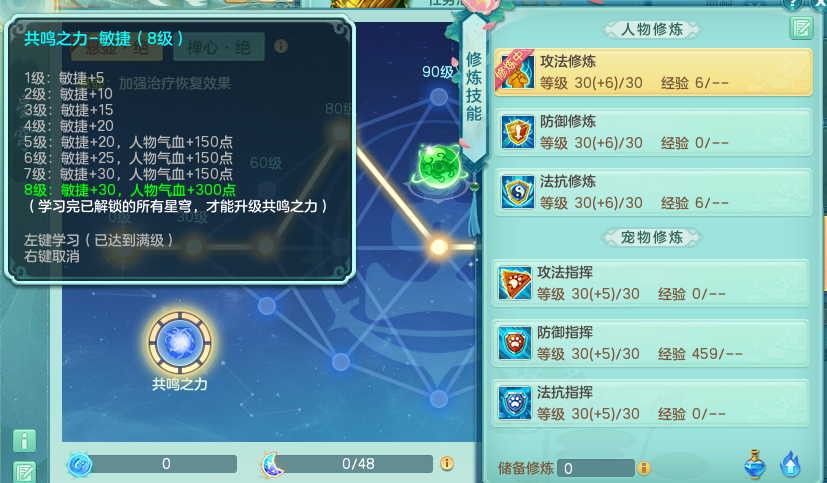The image size is (827, 483).
Task: Click the info icon next to 储备修炼
Action: coord(643,468)
